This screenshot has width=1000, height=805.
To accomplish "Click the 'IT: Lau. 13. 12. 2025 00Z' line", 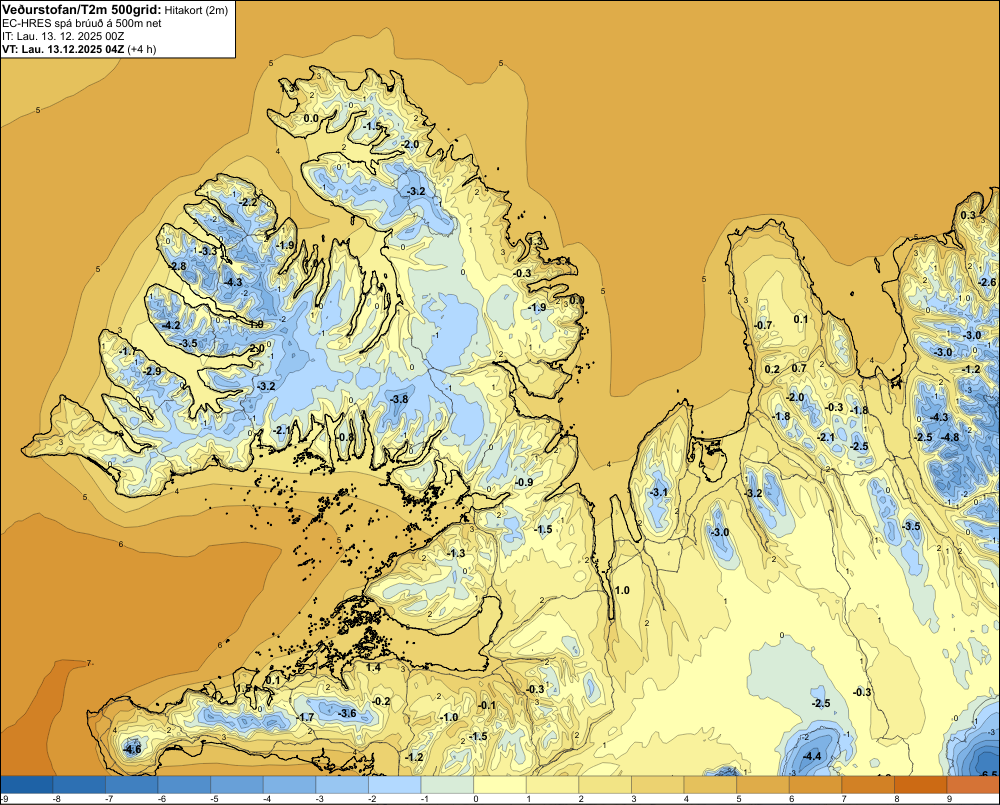I will (x=63, y=36).
